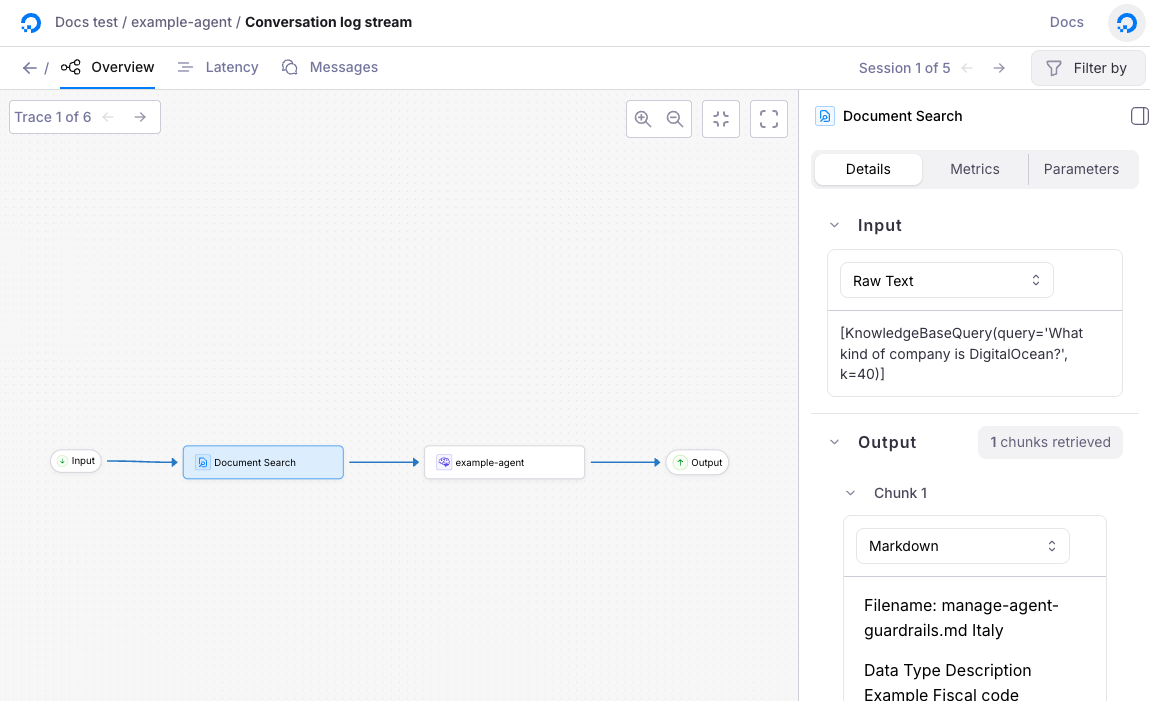The width and height of the screenshot is (1150, 701).
Task: Zoom in on the trace graph
Action: click(x=643, y=119)
